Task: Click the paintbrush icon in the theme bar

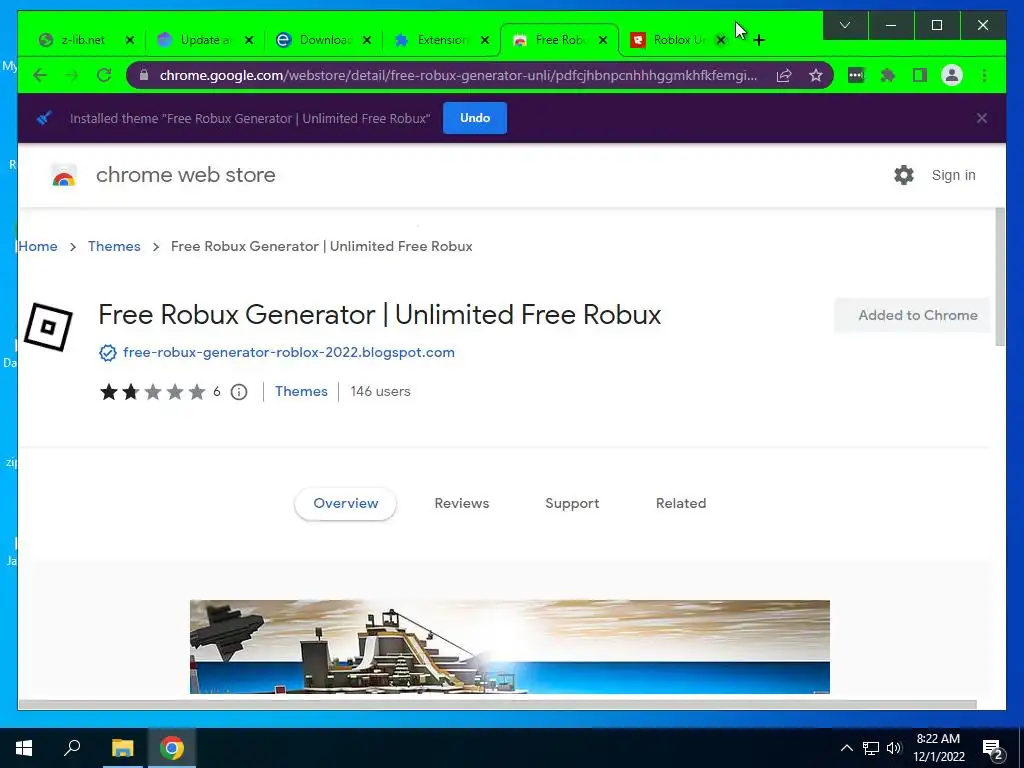Action: [x=44, y=118]
